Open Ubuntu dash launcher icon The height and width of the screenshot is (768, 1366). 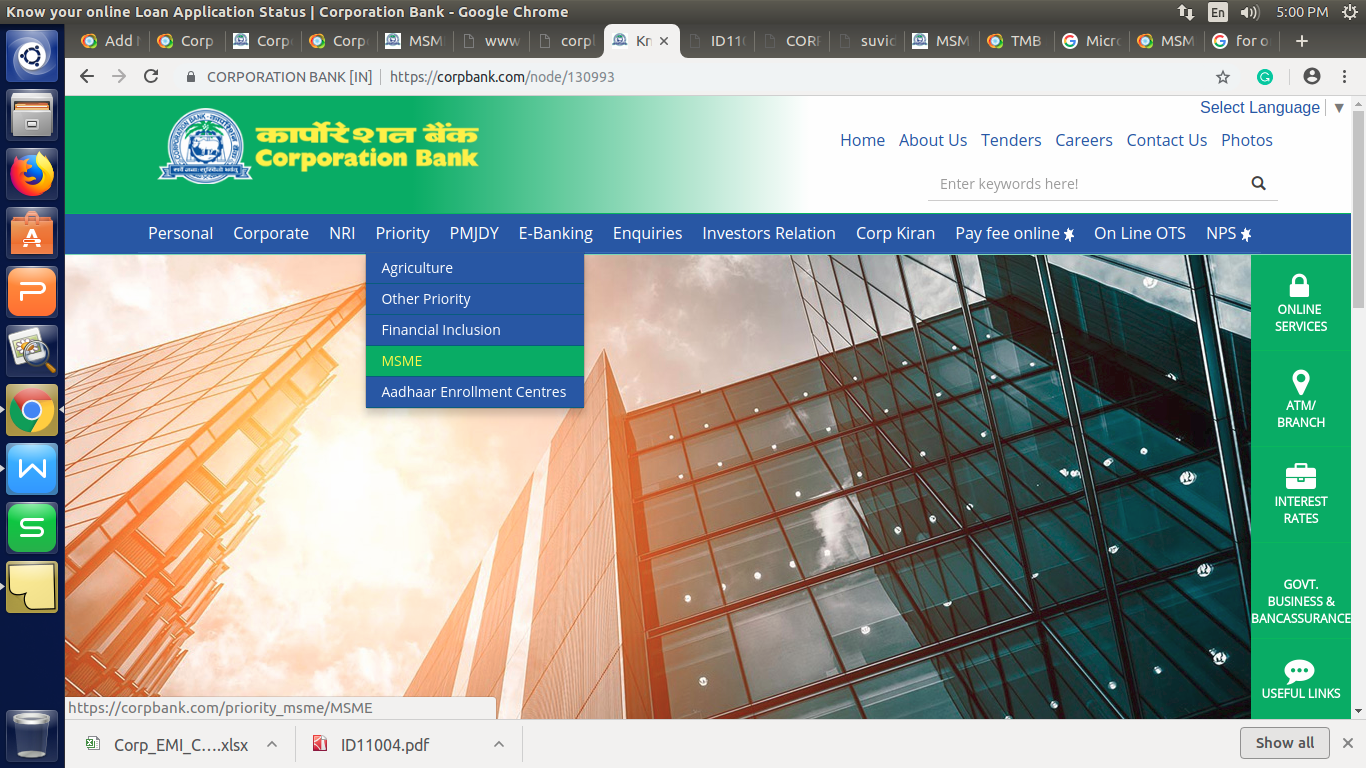click(x=32, y=56)
